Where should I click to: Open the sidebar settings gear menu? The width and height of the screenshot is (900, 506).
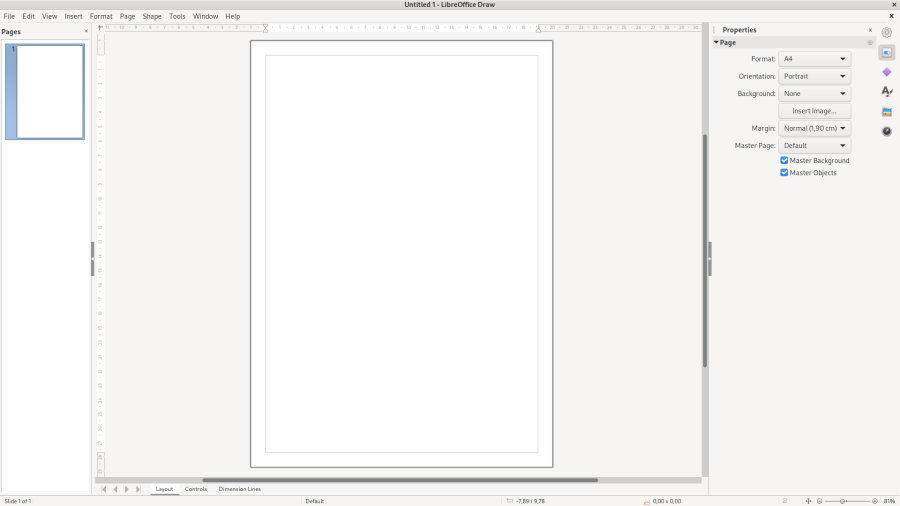[886, 32]
